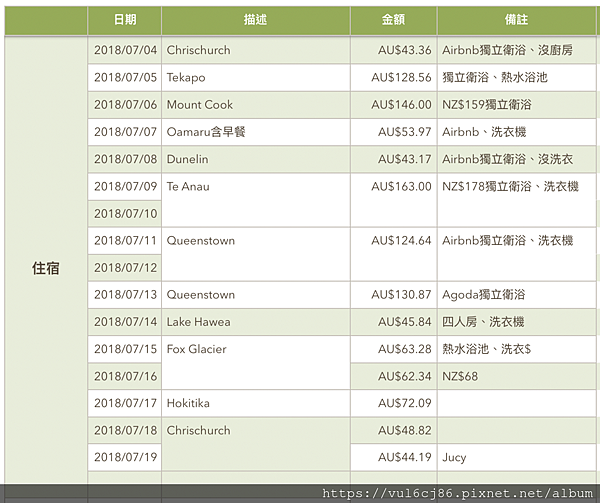Click the Jucy note cell
Viewport: 600px width, 503px height.
[517, 457]
